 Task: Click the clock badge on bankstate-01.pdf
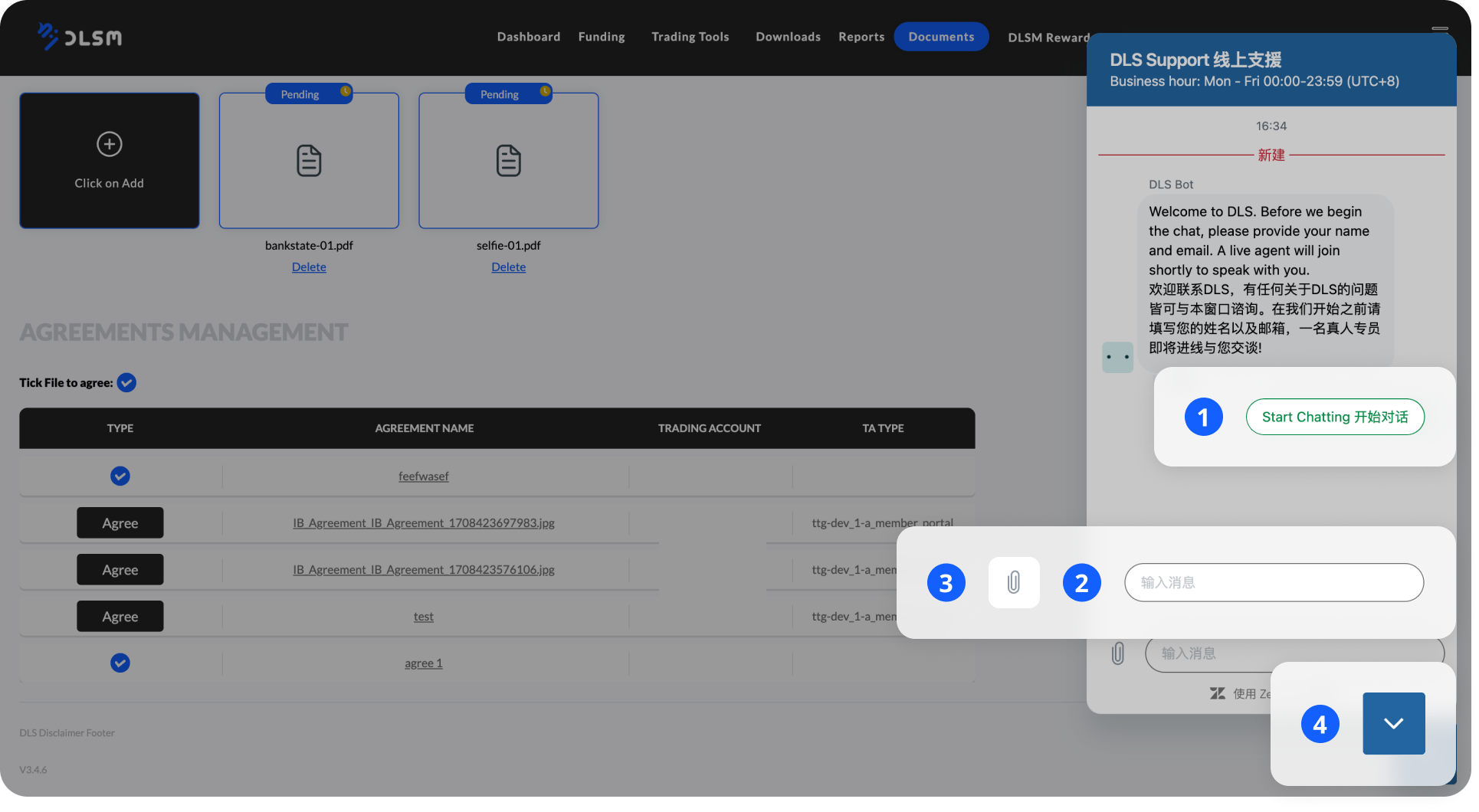346,92
